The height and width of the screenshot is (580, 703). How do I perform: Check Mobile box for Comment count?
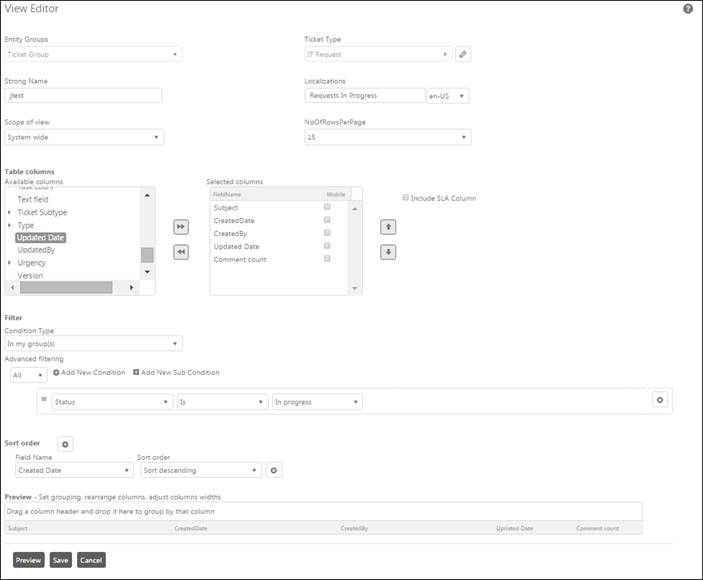[x=327, y=259]
